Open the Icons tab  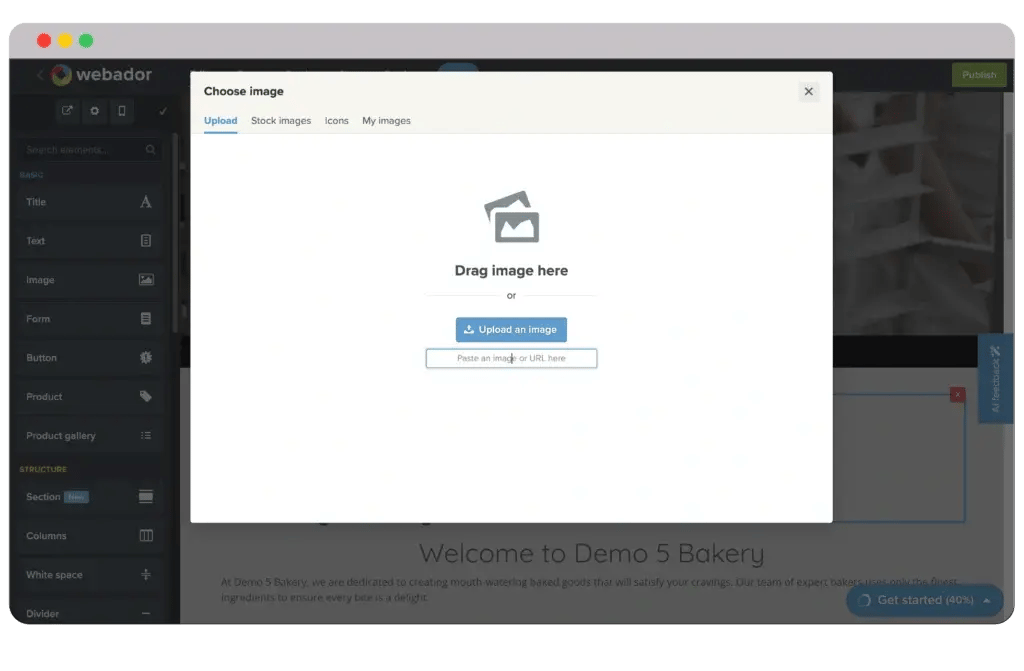[x=337, y=121]
